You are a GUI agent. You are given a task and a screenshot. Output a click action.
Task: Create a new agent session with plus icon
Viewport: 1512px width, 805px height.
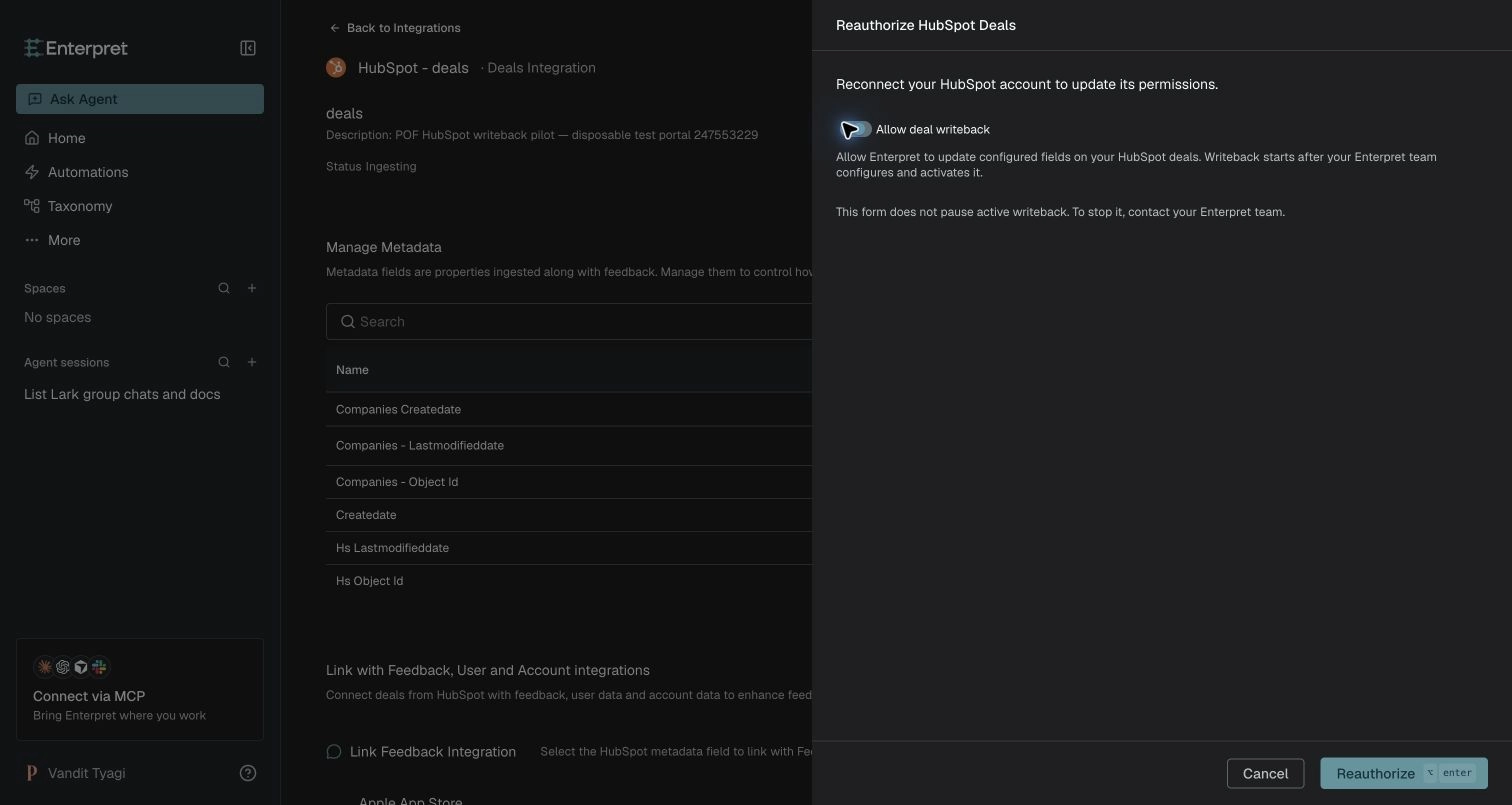[x=252, y=362]
